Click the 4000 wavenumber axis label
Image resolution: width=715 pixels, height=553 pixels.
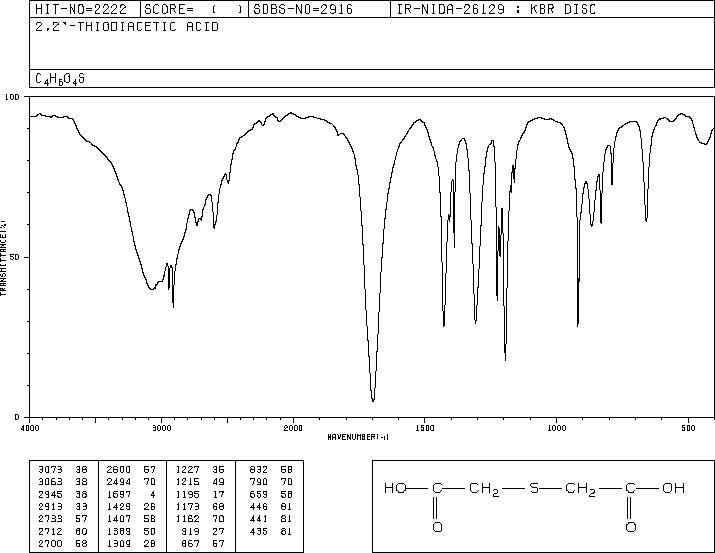[x=30, y=428]
